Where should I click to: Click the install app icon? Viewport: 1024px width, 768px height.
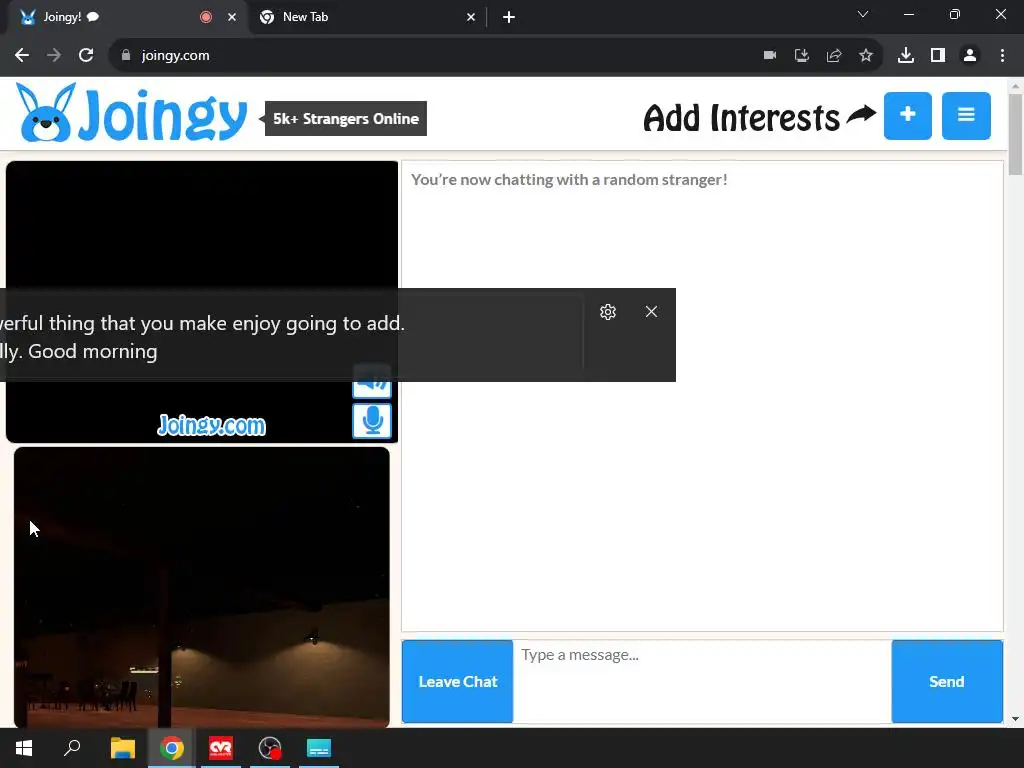[x=802, y=56]
